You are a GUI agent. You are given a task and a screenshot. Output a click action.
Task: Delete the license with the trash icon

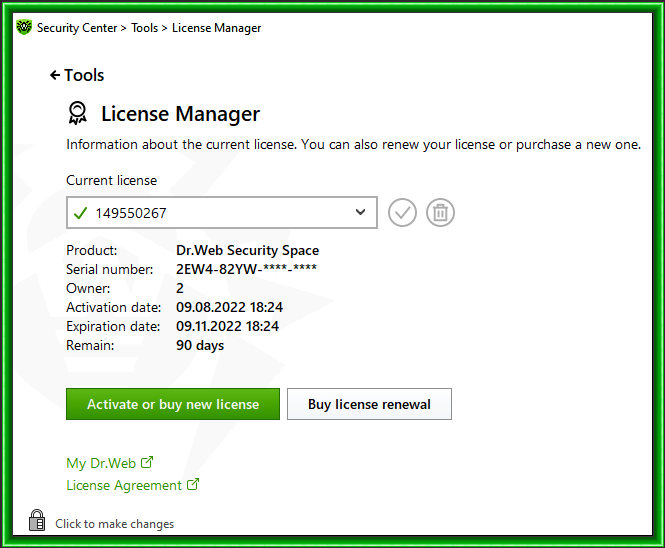pos(440,212)
